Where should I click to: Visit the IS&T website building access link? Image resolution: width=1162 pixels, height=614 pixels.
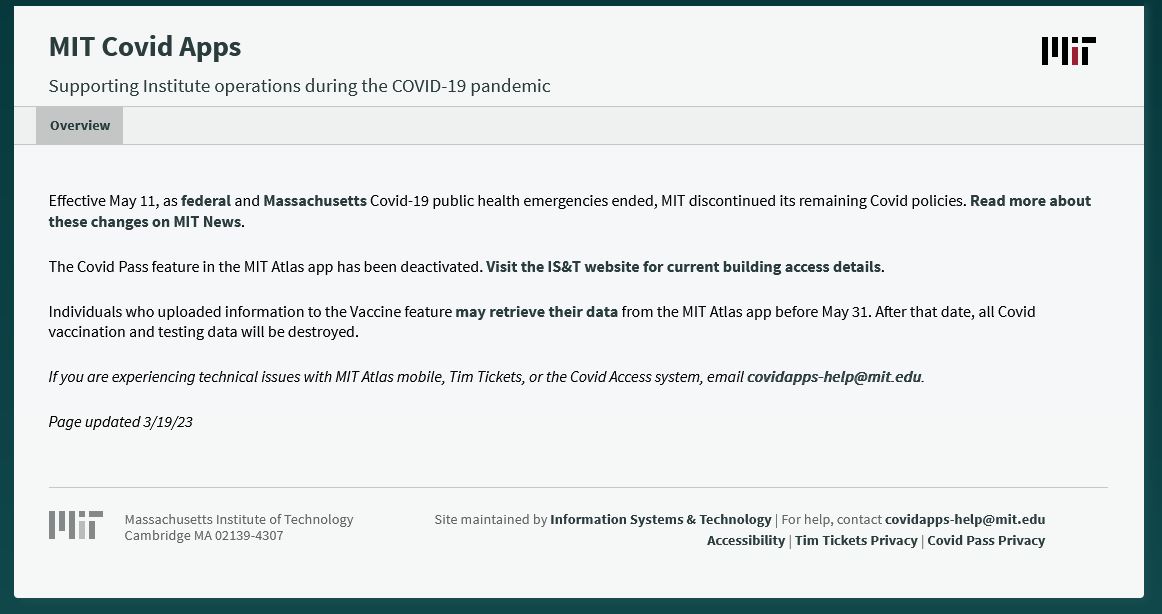(x=683, y=267)
